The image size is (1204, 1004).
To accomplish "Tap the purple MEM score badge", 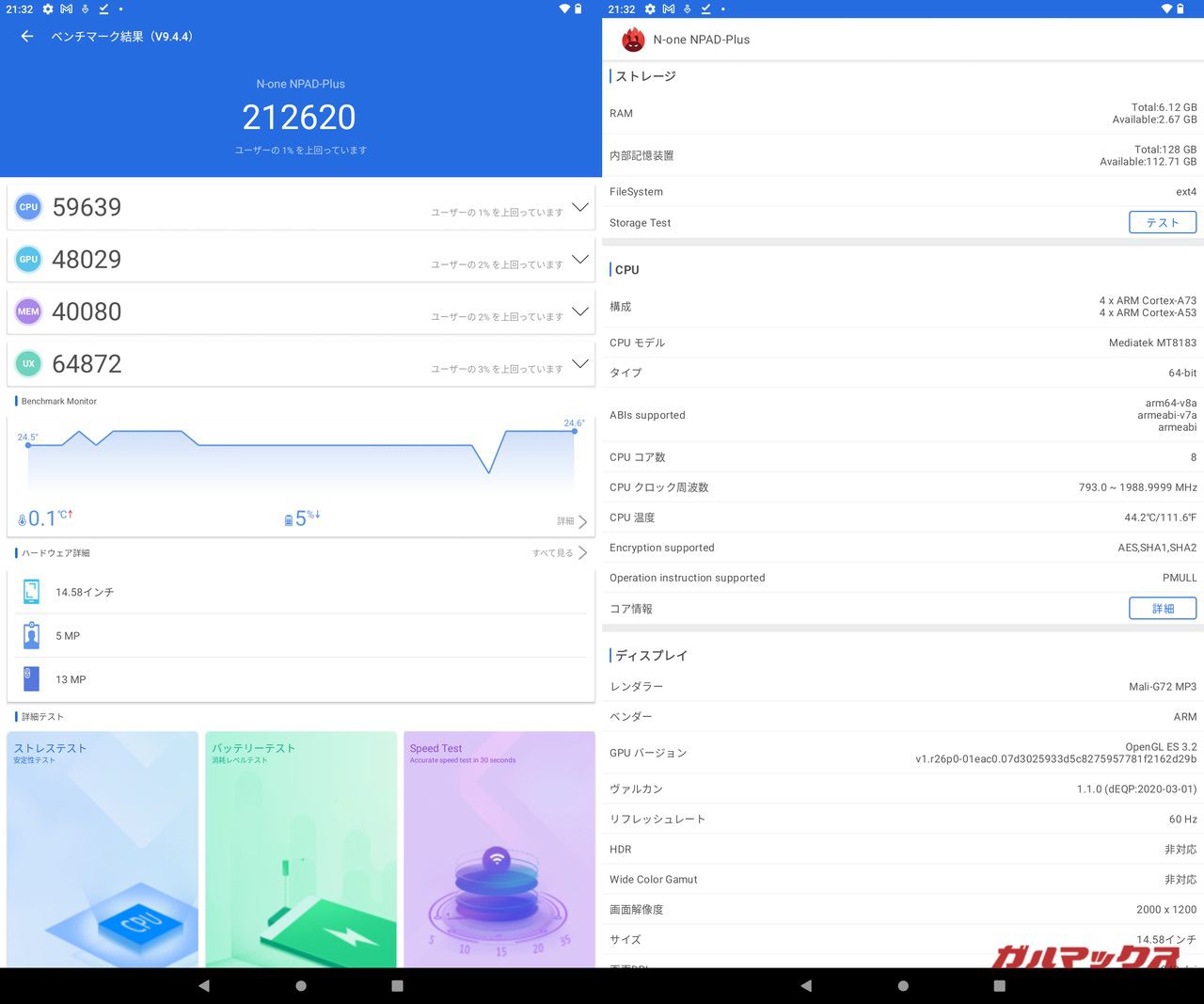I will click(29, 311).
